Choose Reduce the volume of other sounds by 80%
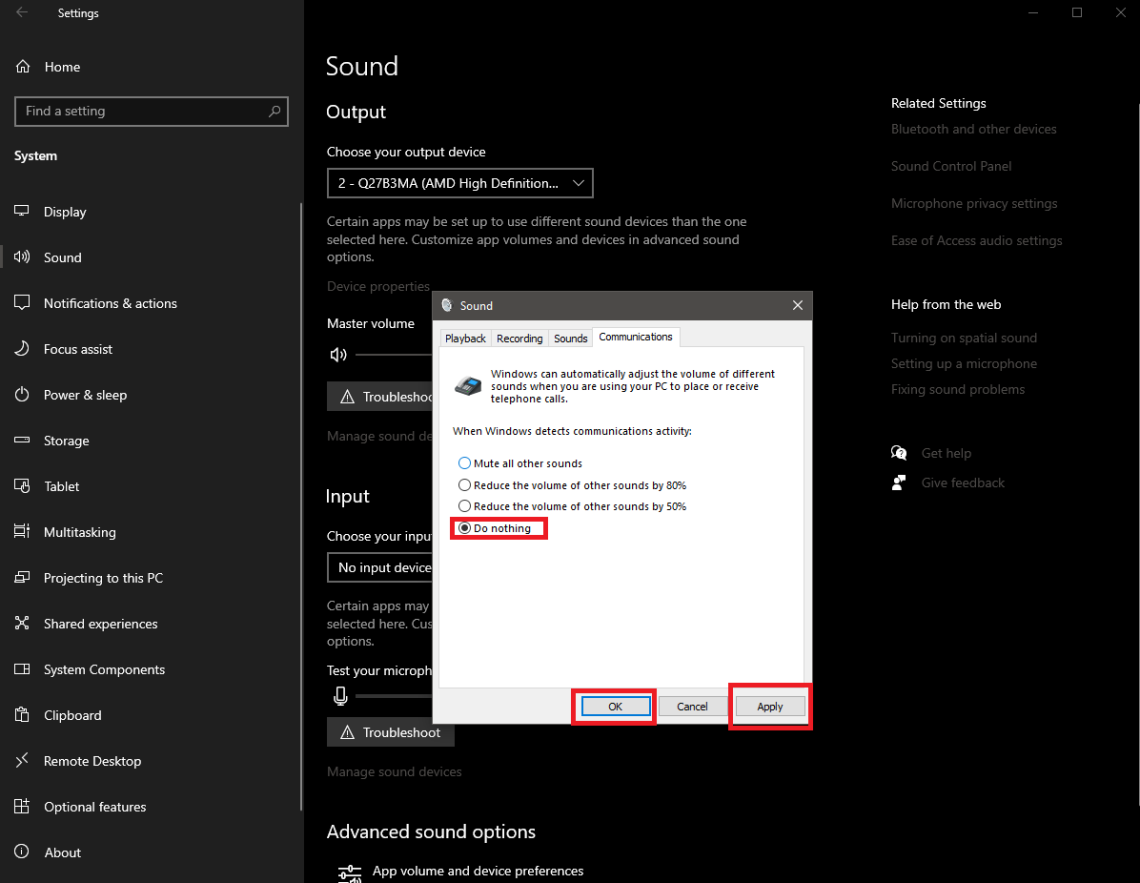This screenshot has width=1140, height=883. coord(463,484)
